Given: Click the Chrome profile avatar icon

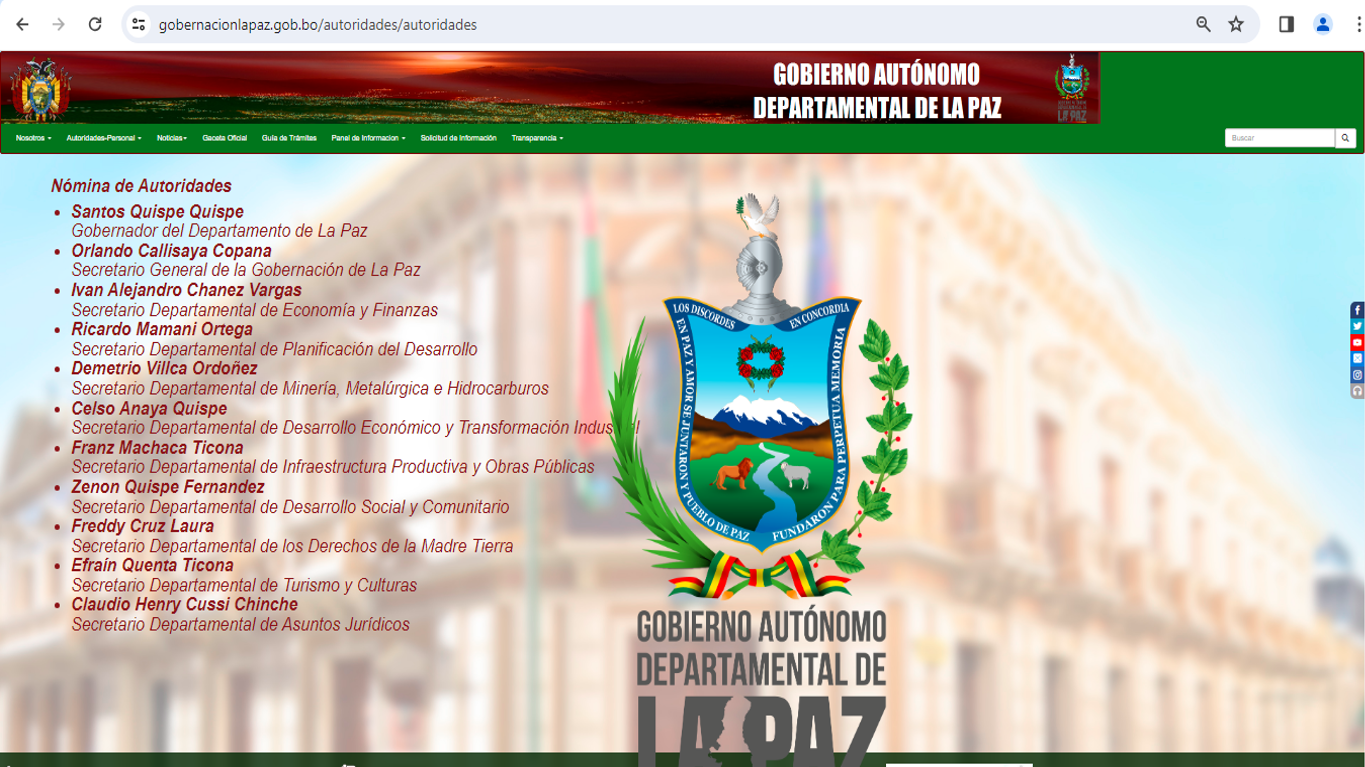Looking at the screenshot, I should click(x=1322, y=25).
